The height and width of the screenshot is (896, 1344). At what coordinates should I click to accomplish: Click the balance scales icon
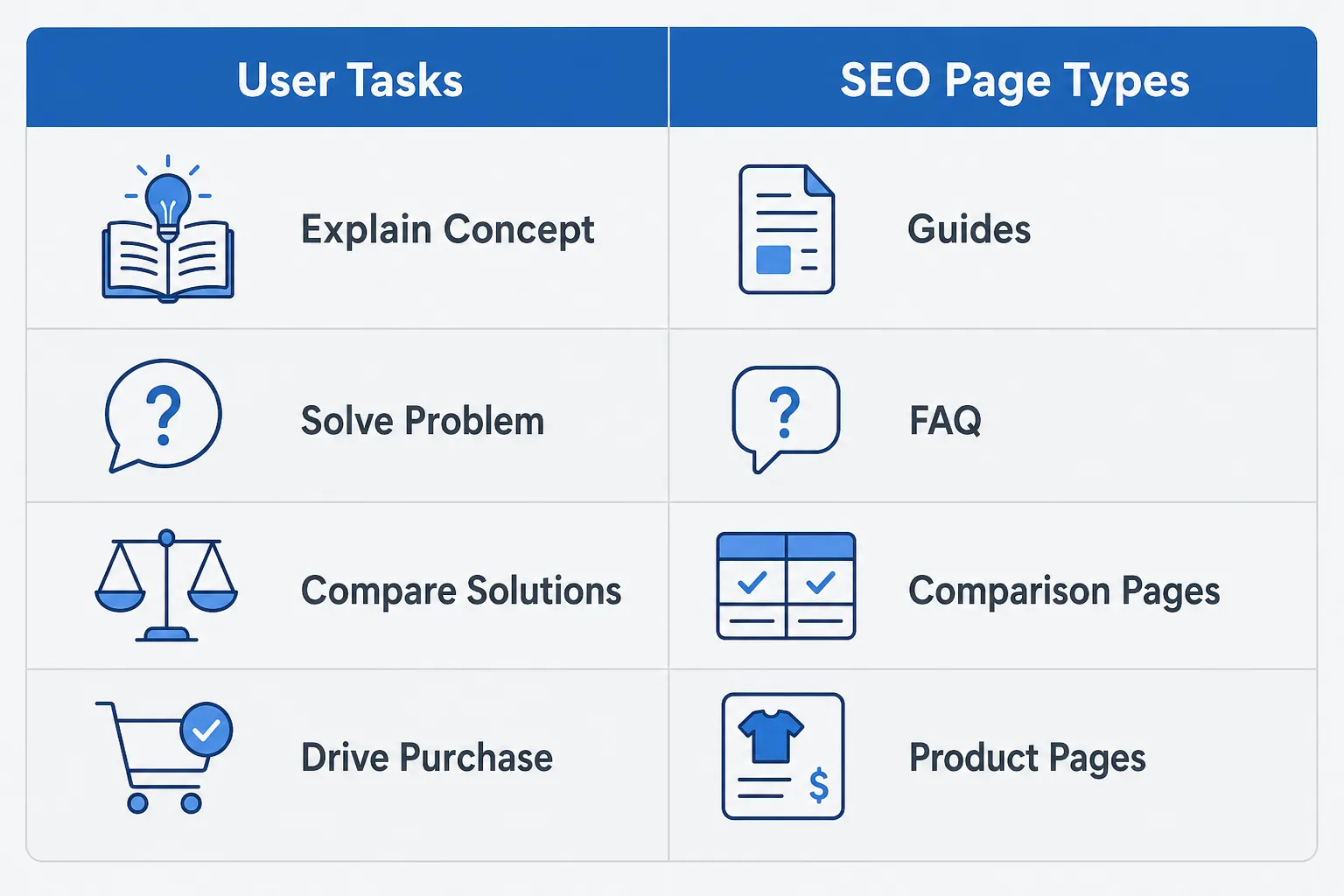pos(166,585)
